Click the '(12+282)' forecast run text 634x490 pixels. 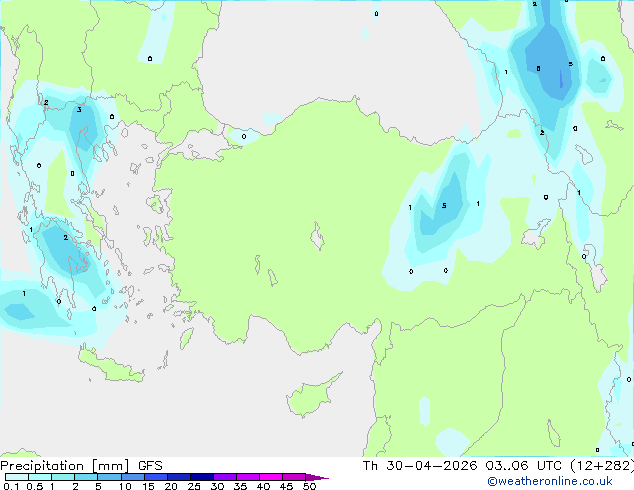602,466
